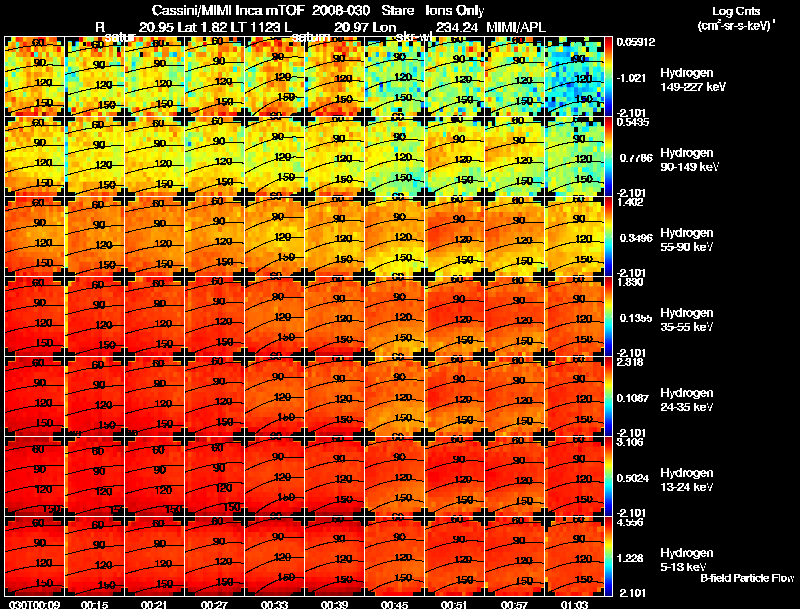Click the Hydrogen 55-90 keV color bar

[x=608, y=236]
